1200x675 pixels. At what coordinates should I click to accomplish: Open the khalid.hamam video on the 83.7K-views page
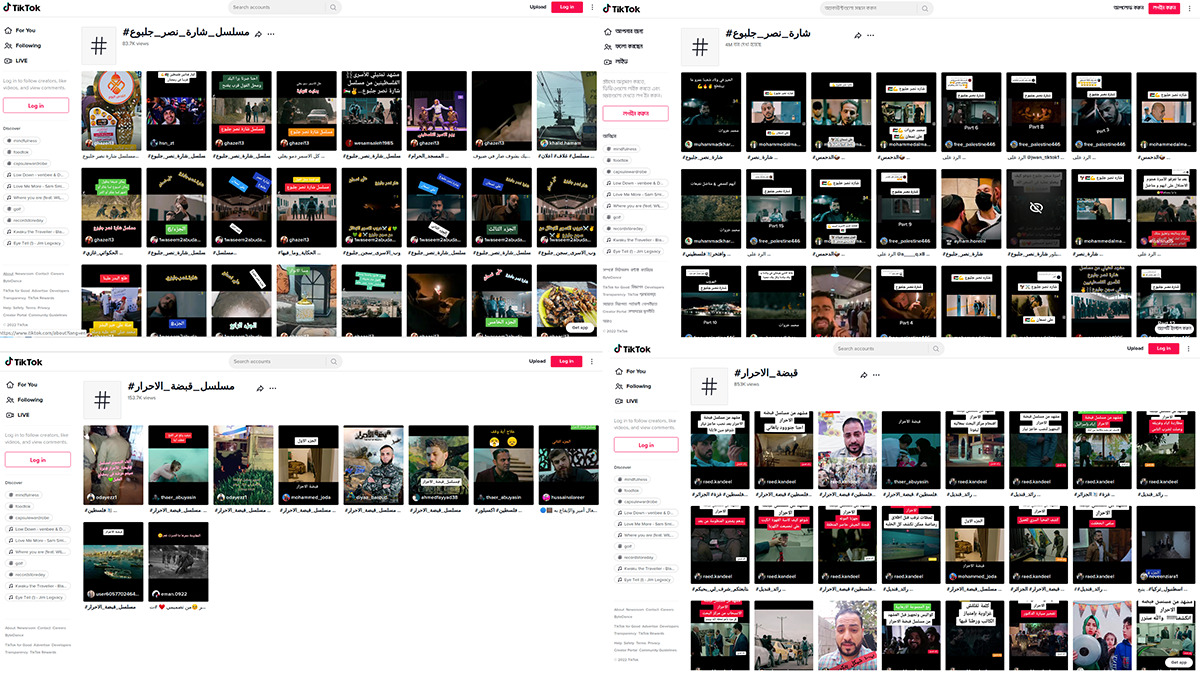point(567,111)
